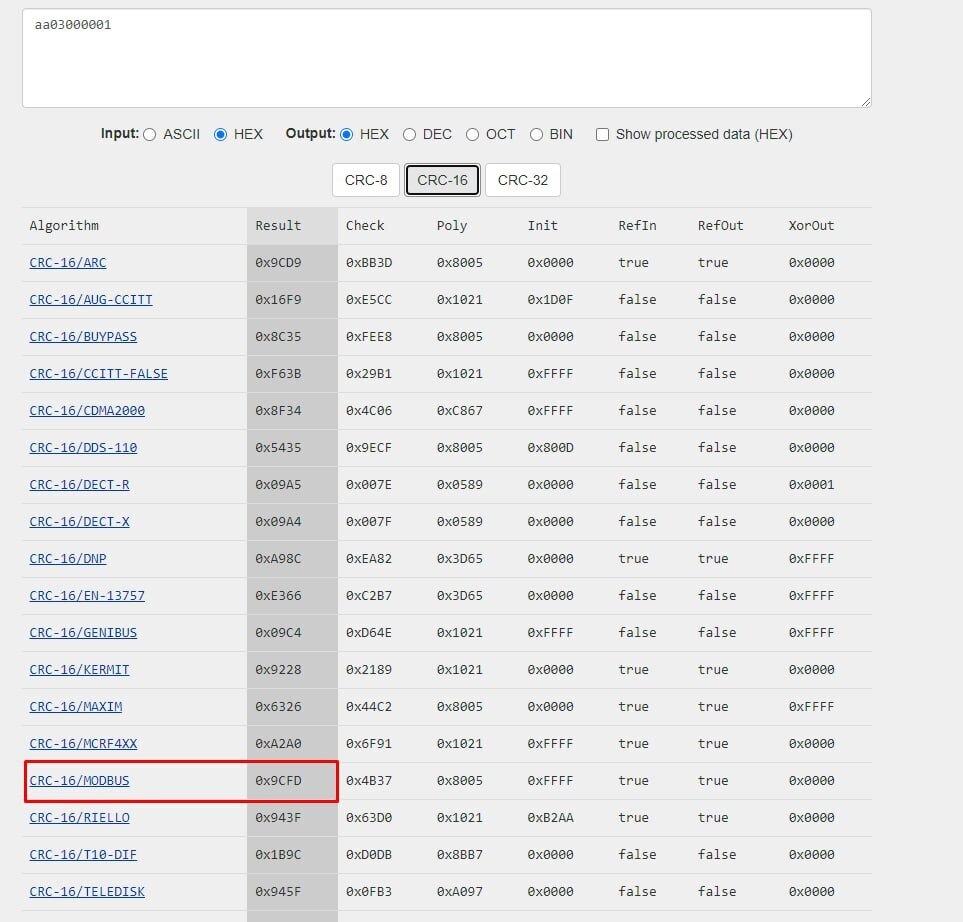Click the input text area resize handle
The width and height of the screenshot is (963, 922).
[x=865, y=102]
